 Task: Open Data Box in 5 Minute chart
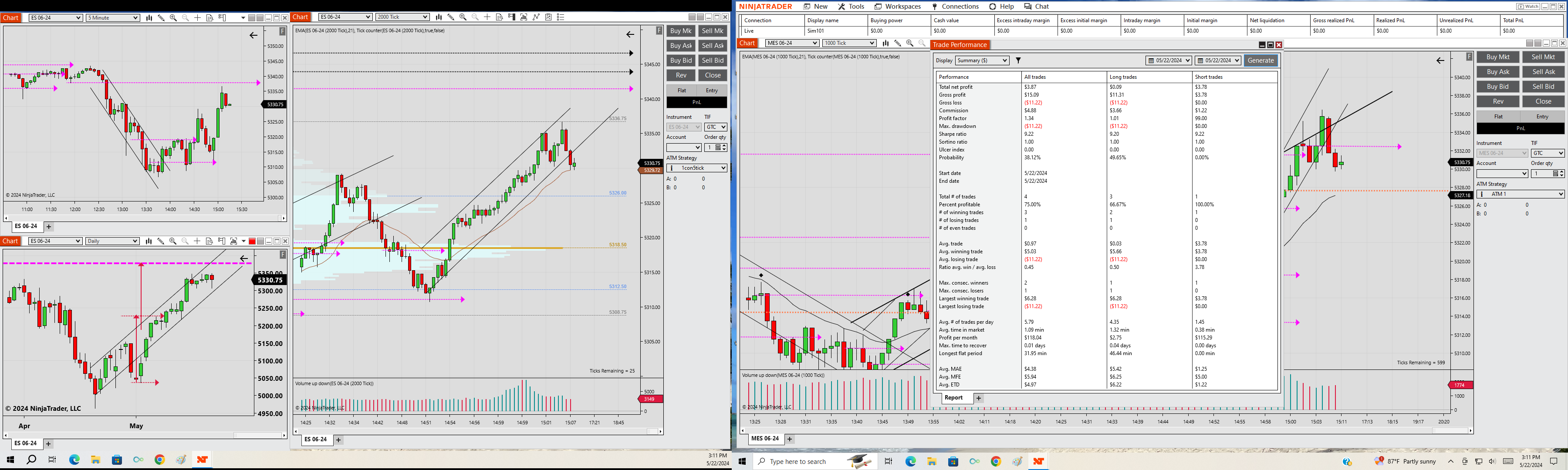[x=210, y=18]
